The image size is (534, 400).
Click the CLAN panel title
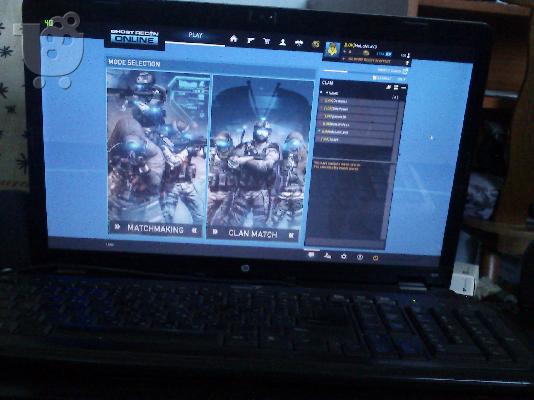click(x=328, y=83)
